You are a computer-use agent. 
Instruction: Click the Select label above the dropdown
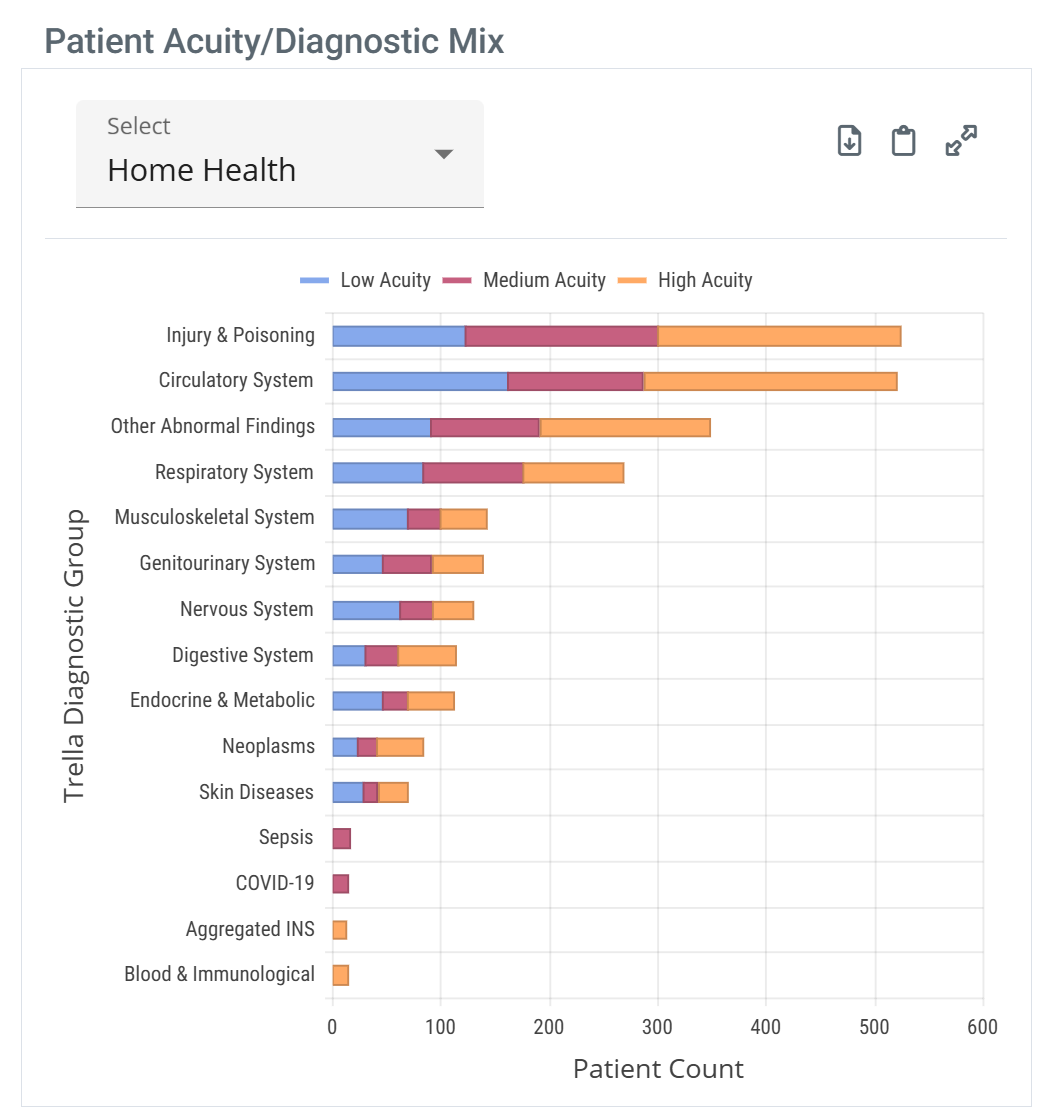click(139, 125)
